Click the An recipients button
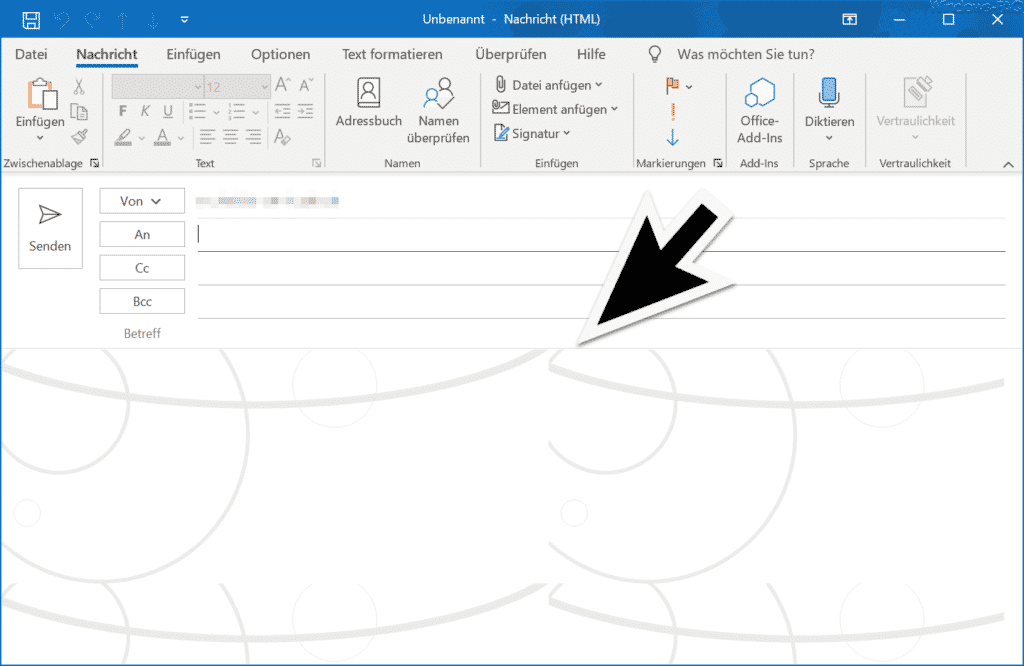This screenshot has height=666, width=1024. (x=142, y=234)
